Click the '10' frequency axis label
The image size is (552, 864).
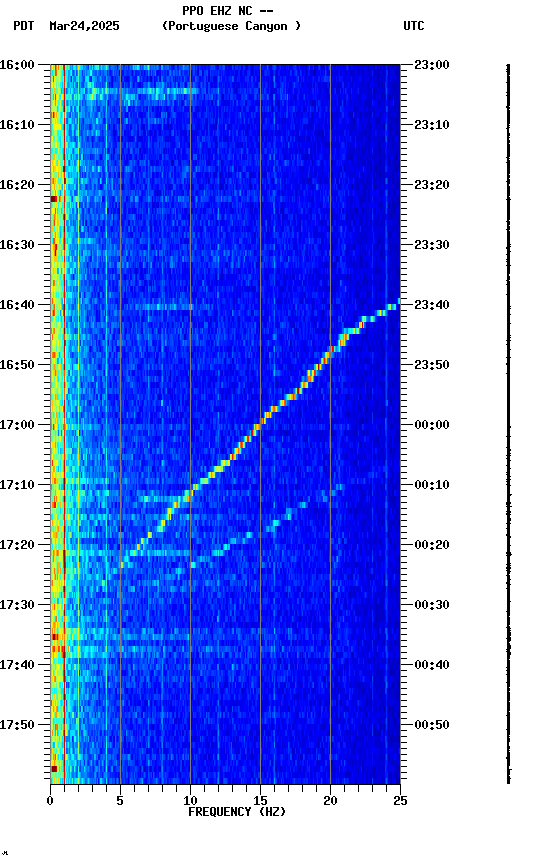(190, 801)
